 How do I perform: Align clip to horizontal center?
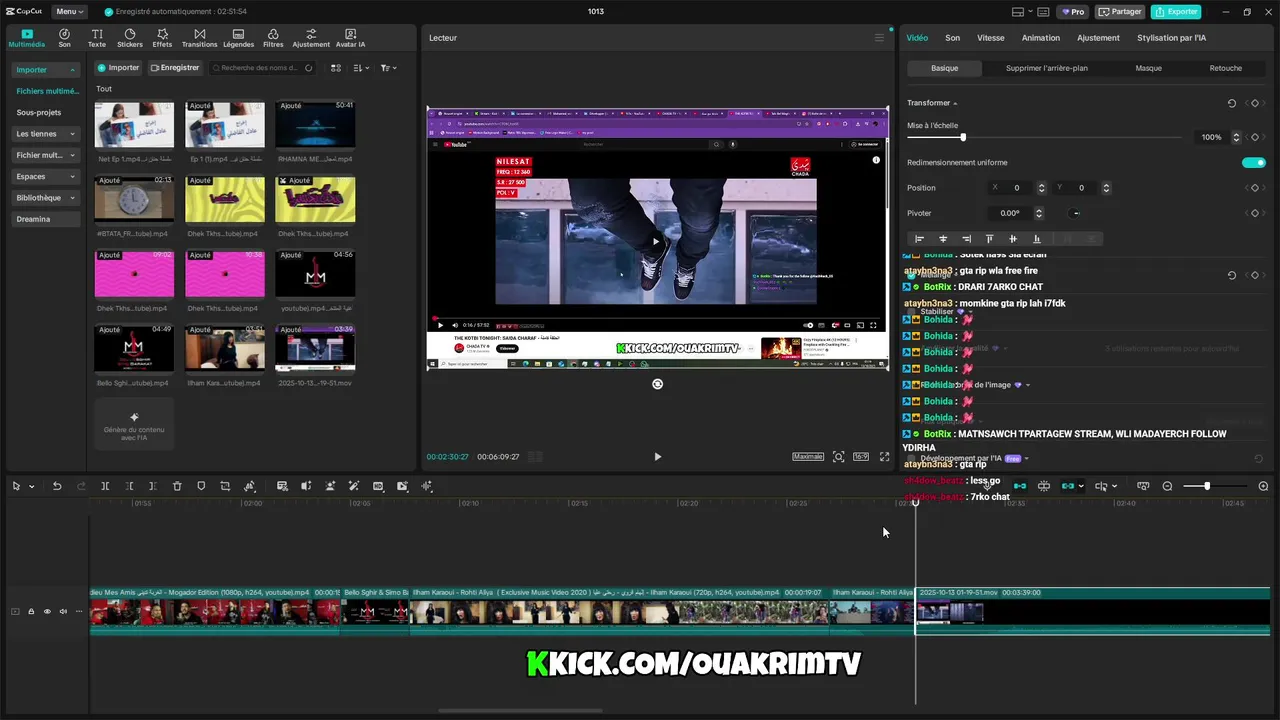click(x=943, y=239)
